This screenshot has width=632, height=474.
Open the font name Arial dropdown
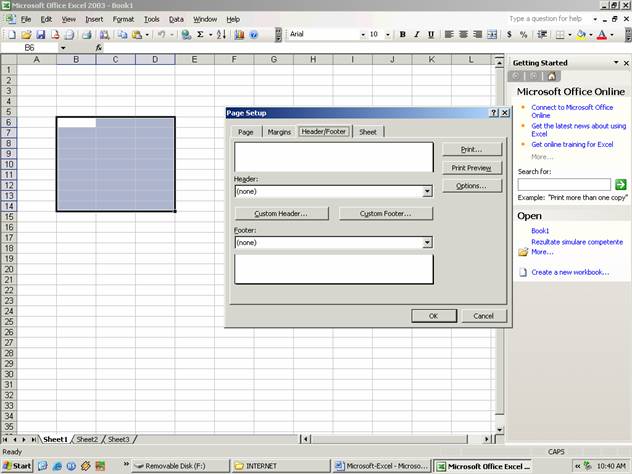pyautogui.click(x=363, y=35)
